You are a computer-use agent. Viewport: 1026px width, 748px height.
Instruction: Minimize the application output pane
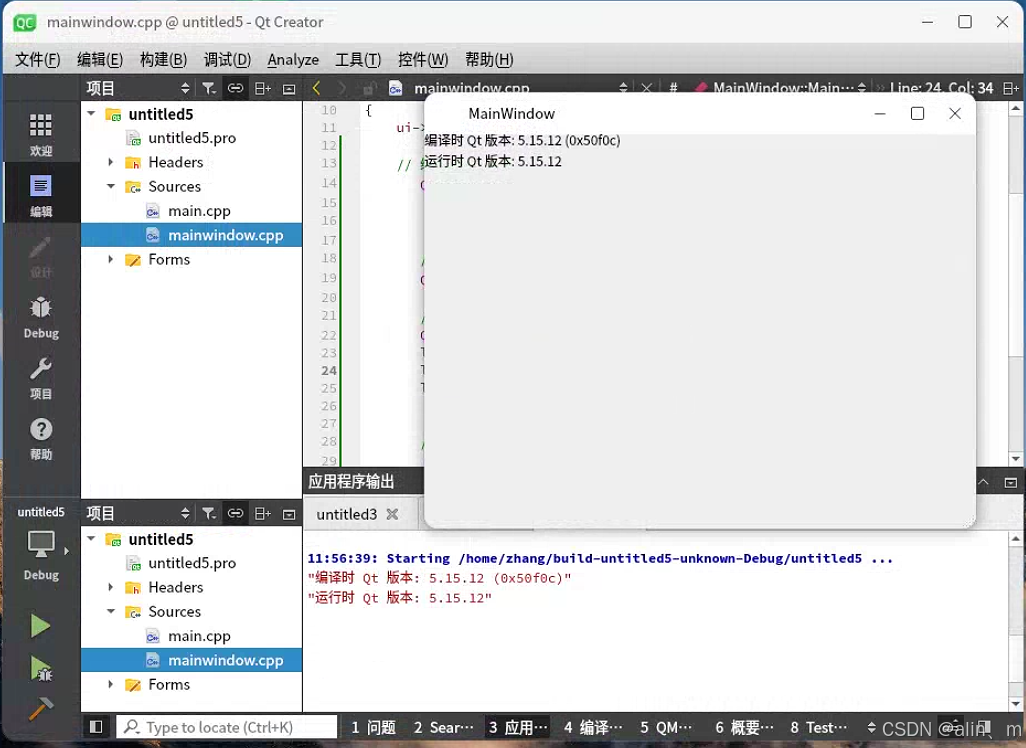coord(1010,482)
